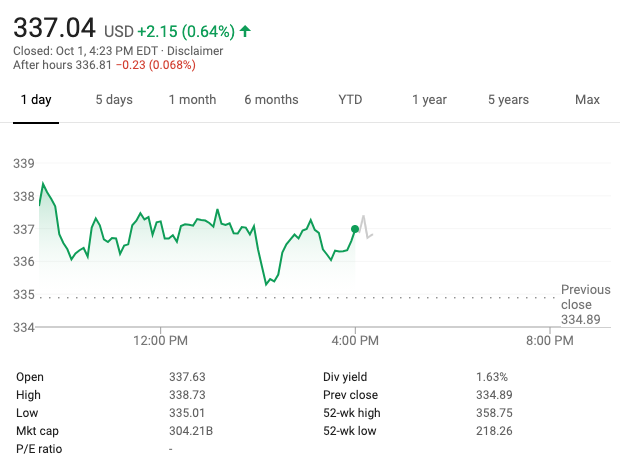
Task: Switch to the 5 days range
Action: click(114, 100)
